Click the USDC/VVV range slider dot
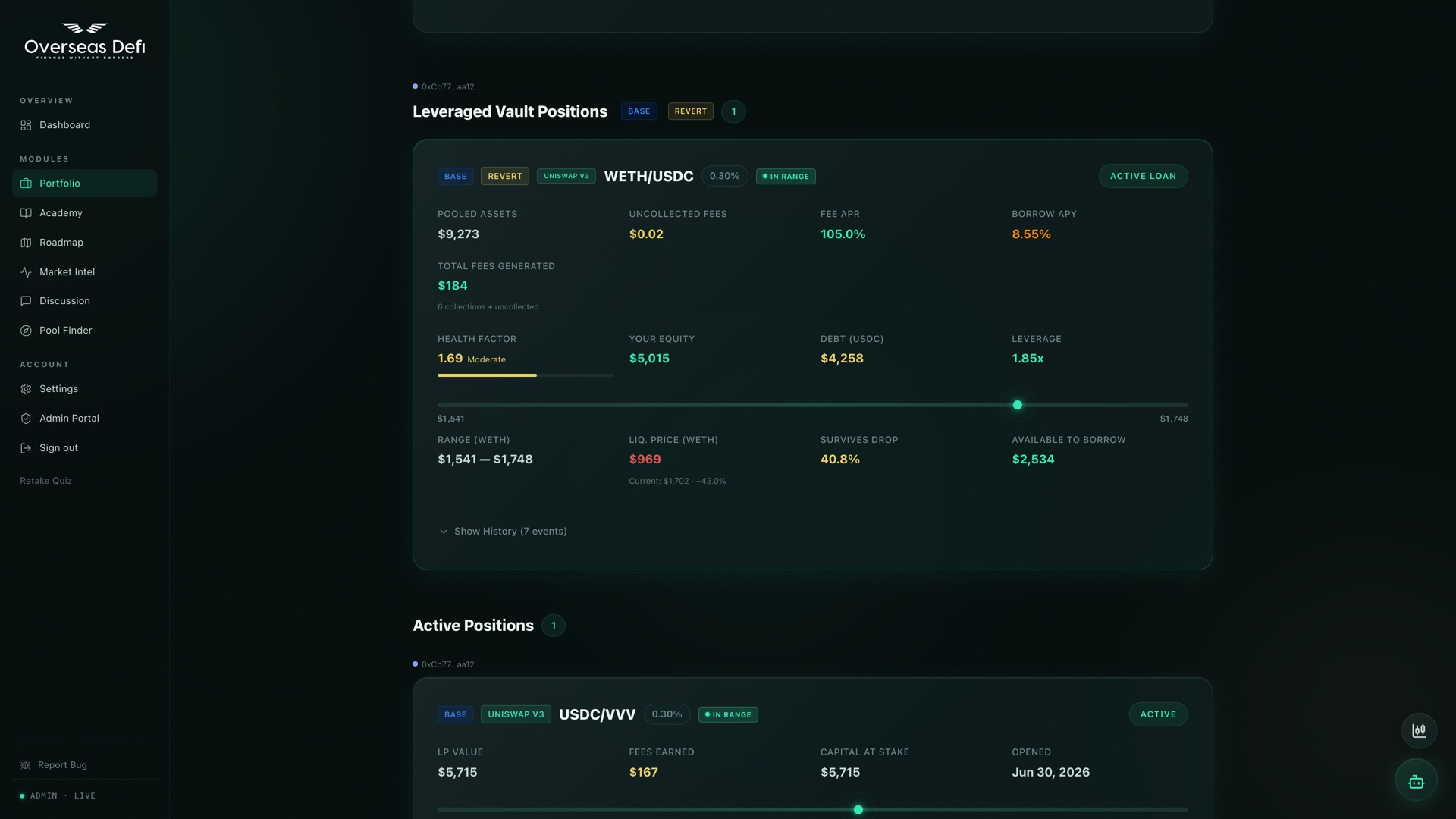The height and width of the screenshot is (819, 1456). coord(858,810)
